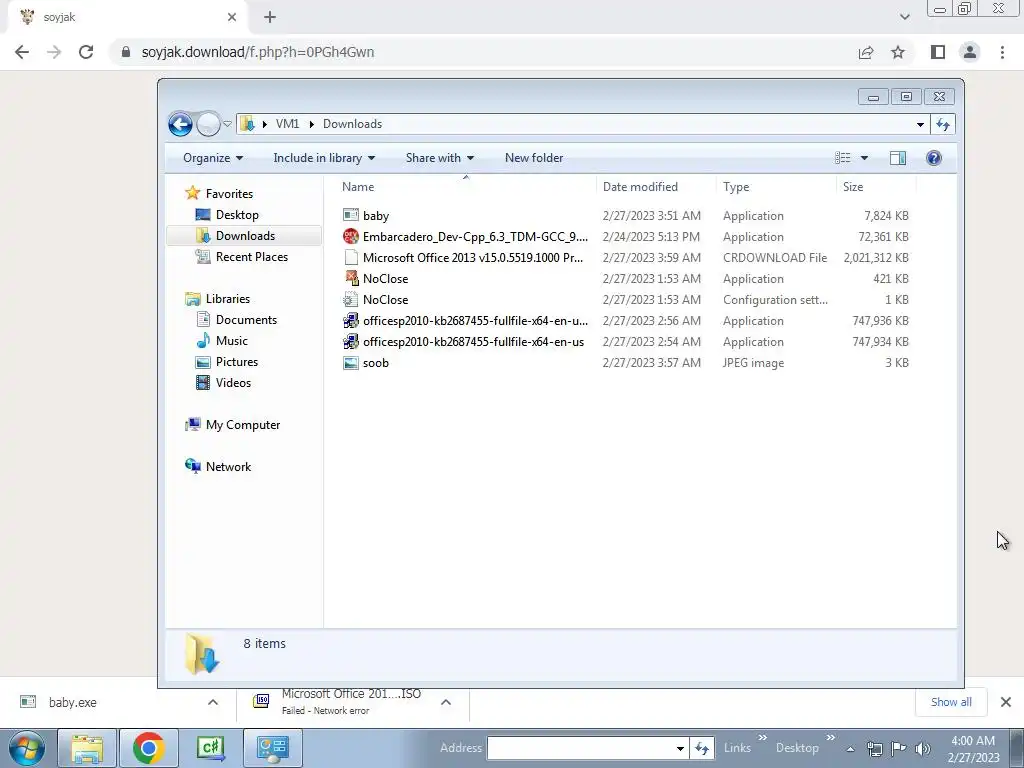
Task: Open the Windows Start menu
Action: click(26, 748)
